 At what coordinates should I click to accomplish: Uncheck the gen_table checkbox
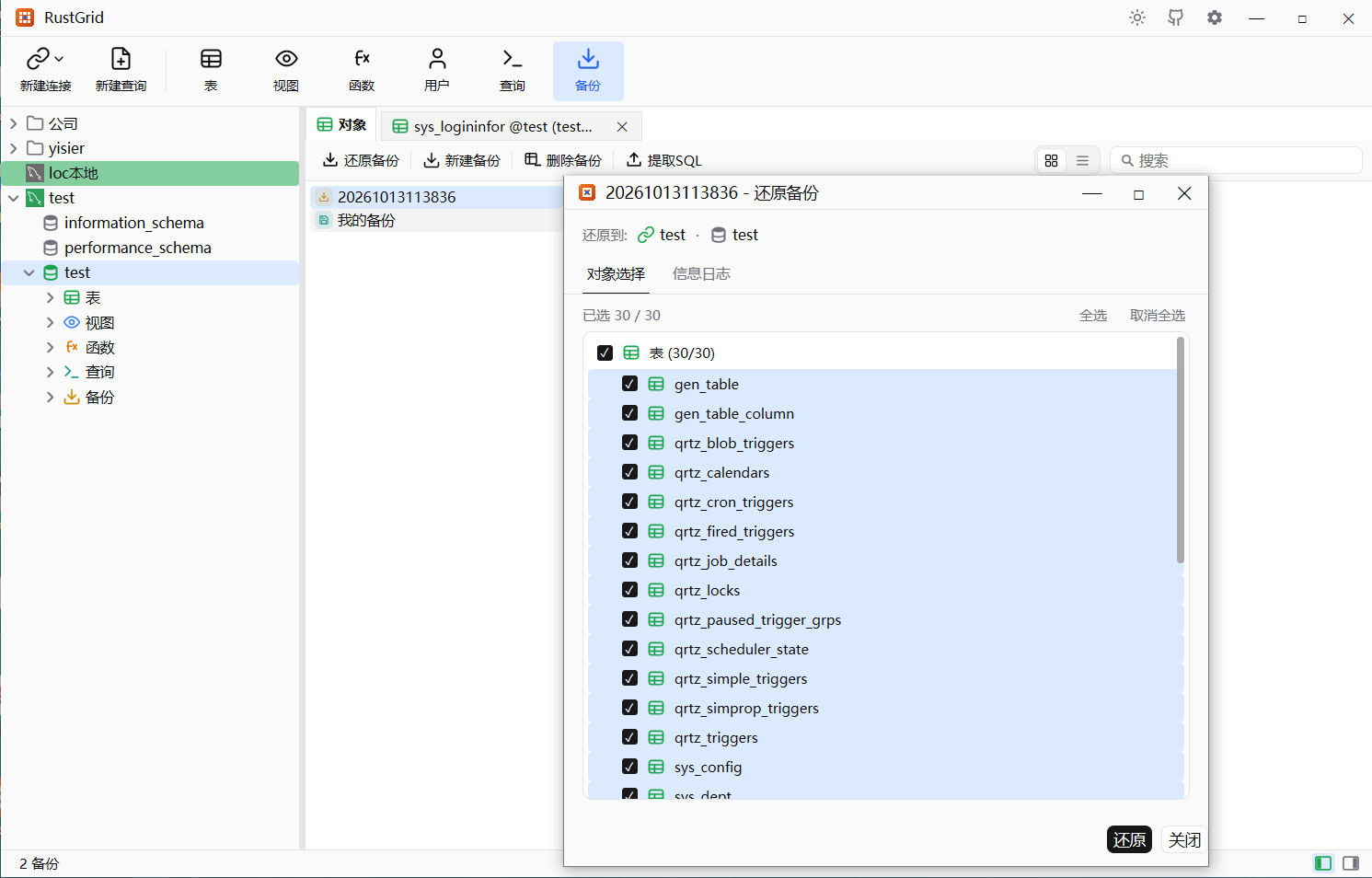click(x=629, y=384)
